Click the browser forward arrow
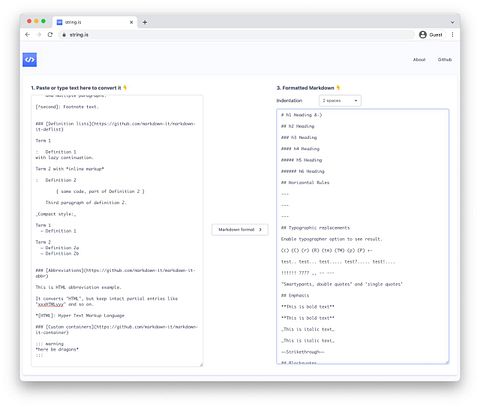Image resolution: width=480 pixels, height=407 pixels. 39,35
